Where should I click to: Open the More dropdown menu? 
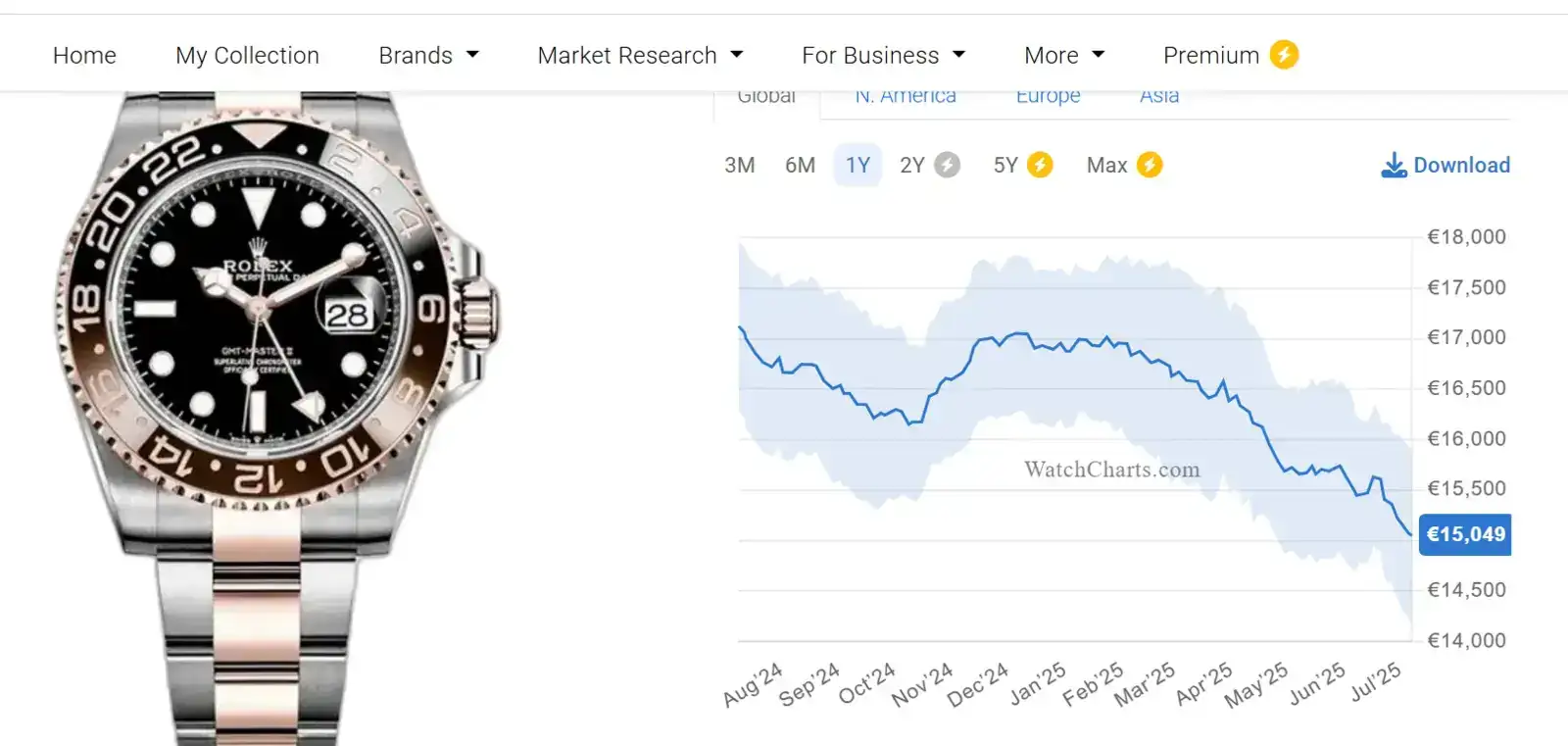pyautogui.click(x=1063, y=56)
